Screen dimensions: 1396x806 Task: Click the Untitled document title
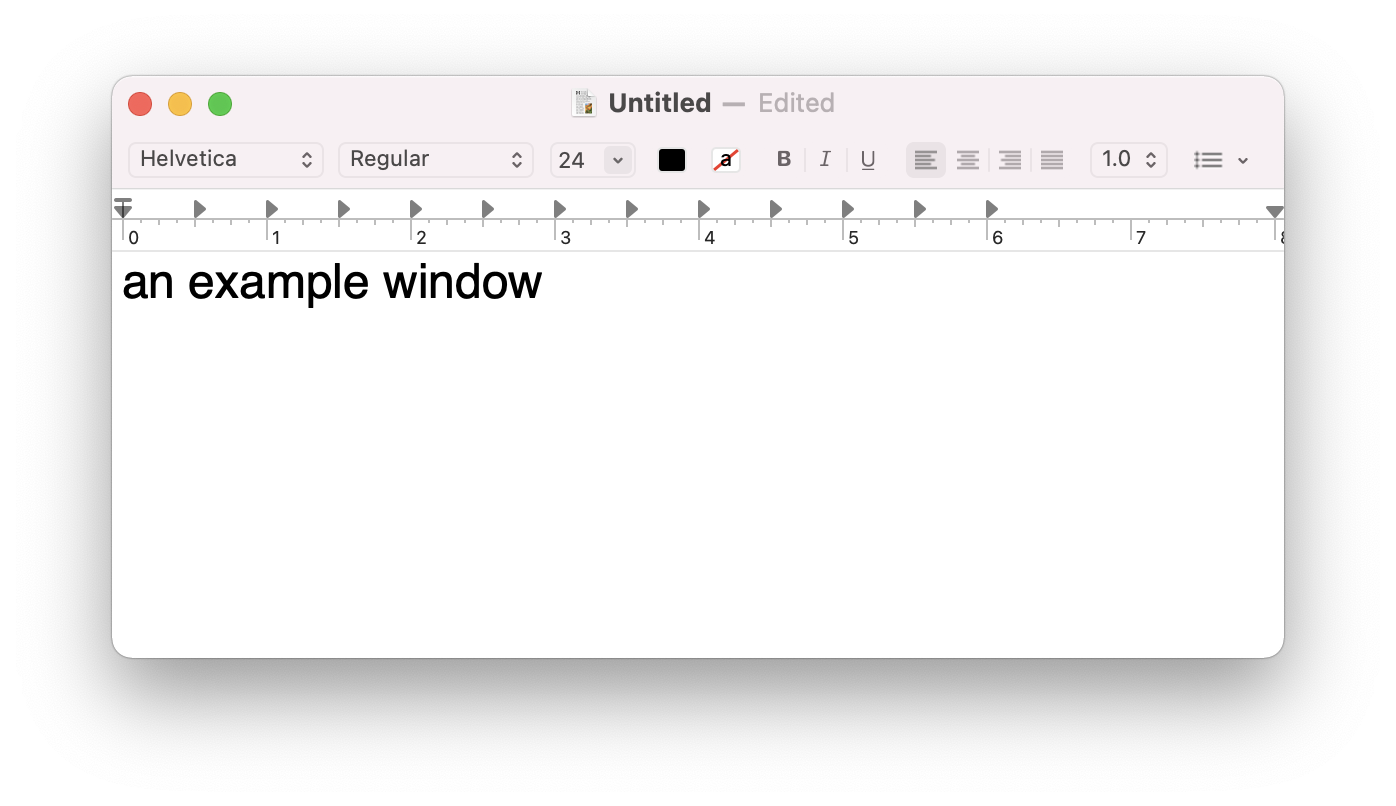pos(660,103)
